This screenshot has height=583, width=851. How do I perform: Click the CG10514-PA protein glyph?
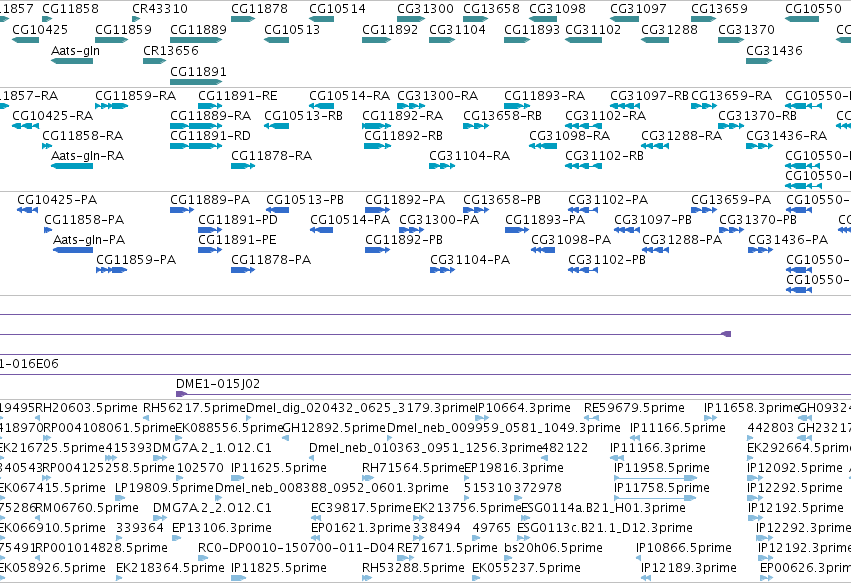321,230
